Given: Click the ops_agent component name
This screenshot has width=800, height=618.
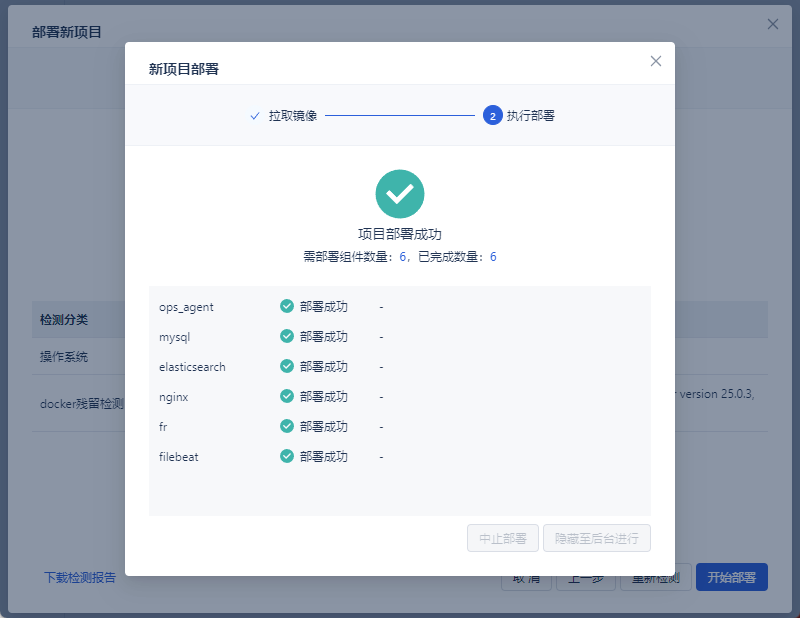Looking at the screenshot, I should pos(186,307).
